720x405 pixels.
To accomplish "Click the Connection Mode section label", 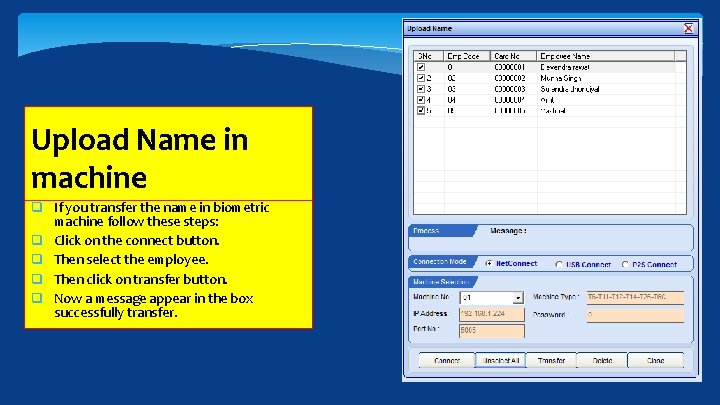I will click(x=439, y=262).
